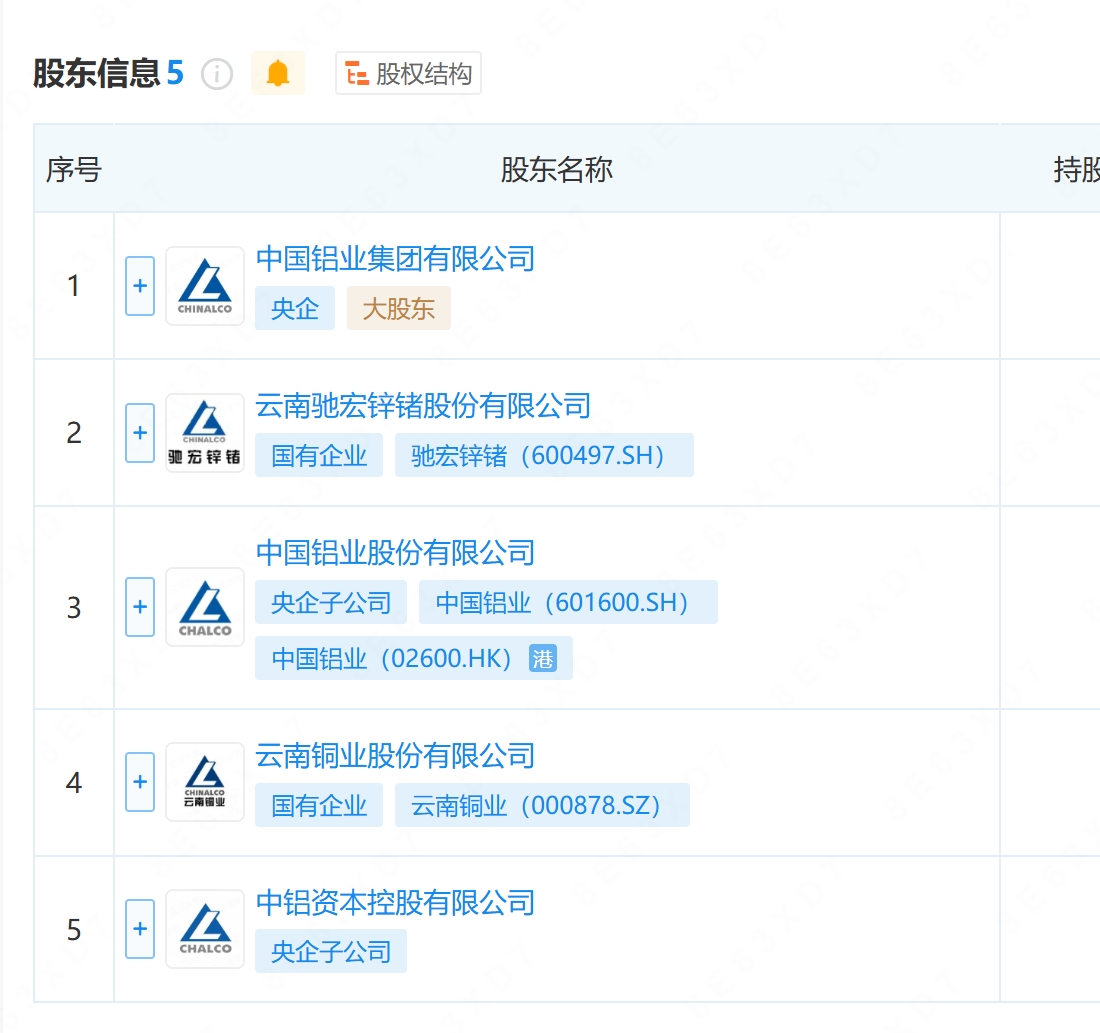Click the 驰宏锌锗（600497.SH）stock tag
The width and height of the screenshot is (1100, 1033).
tap(544, 456)
